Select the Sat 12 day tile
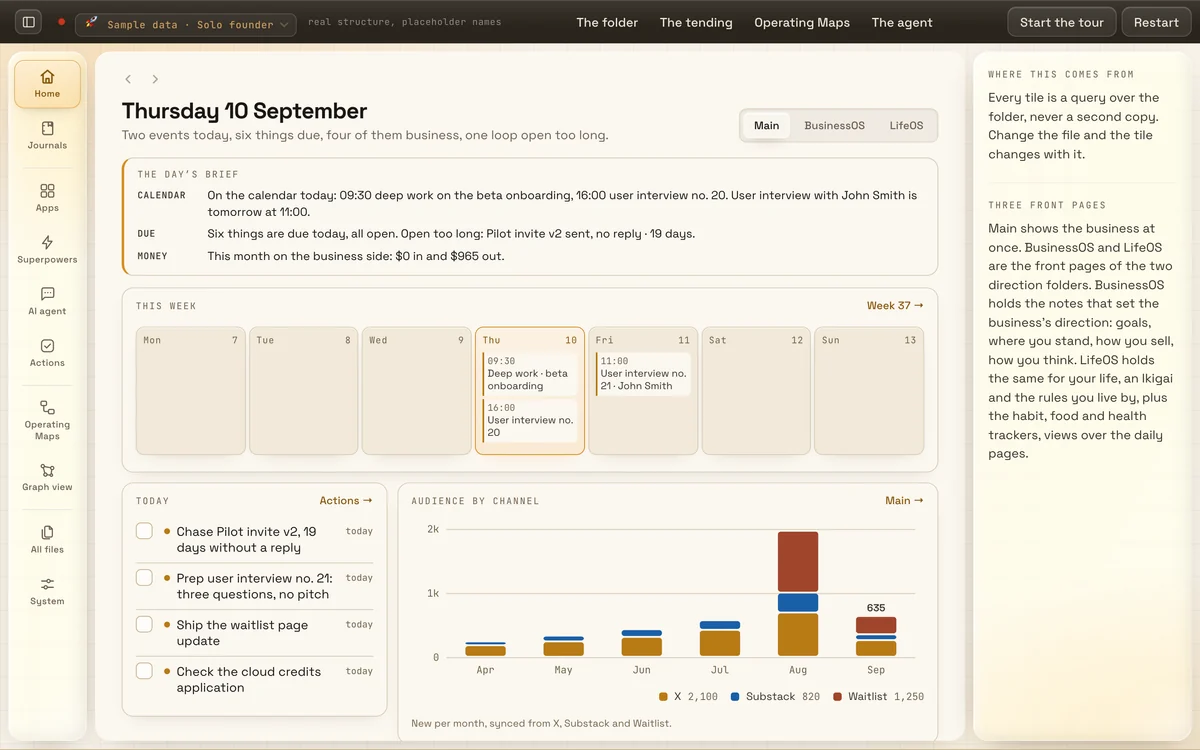Image resolution: width=1200 pixels, height=750 pixels. (756, 391)
